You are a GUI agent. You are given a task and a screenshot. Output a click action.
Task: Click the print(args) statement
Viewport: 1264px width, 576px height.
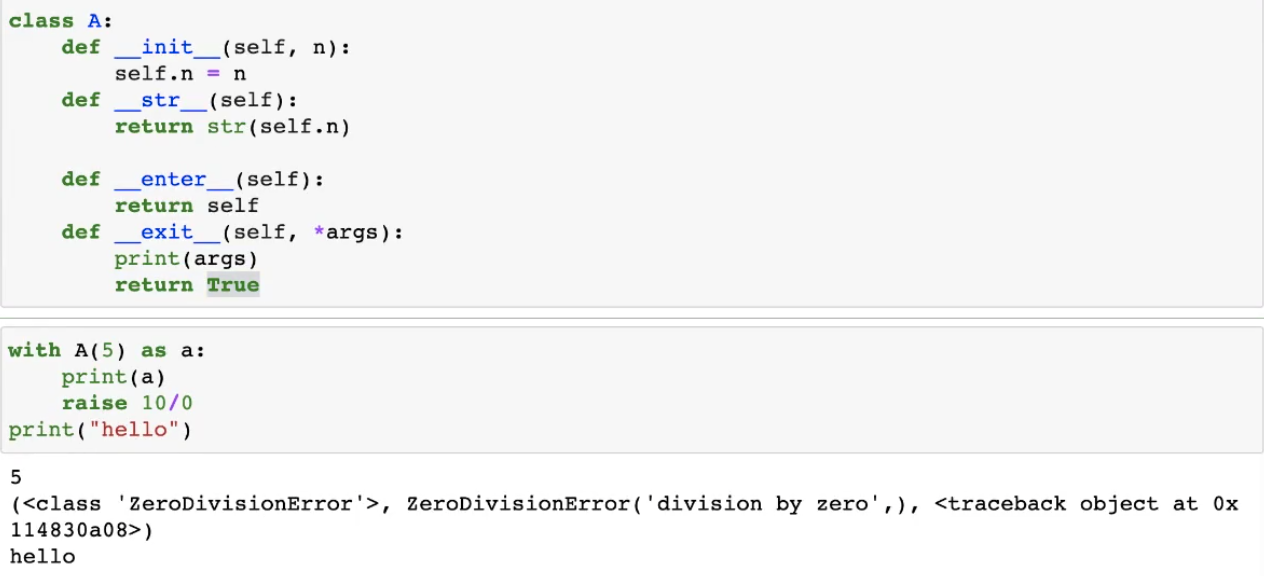186,258
